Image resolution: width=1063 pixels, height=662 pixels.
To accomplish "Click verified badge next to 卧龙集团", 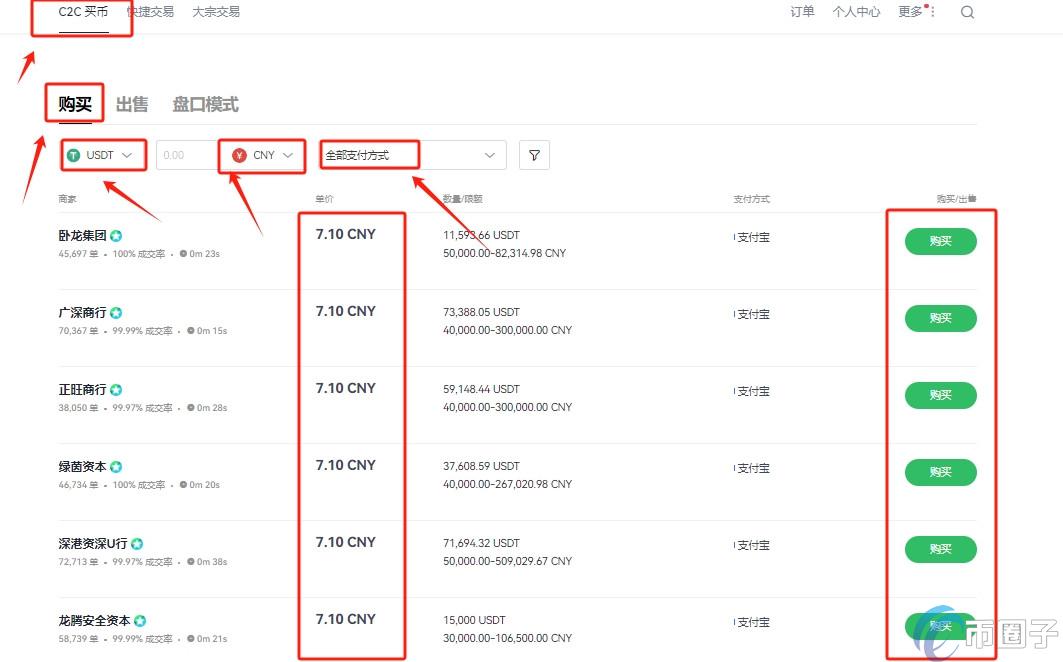I will [x=116, y=236].
